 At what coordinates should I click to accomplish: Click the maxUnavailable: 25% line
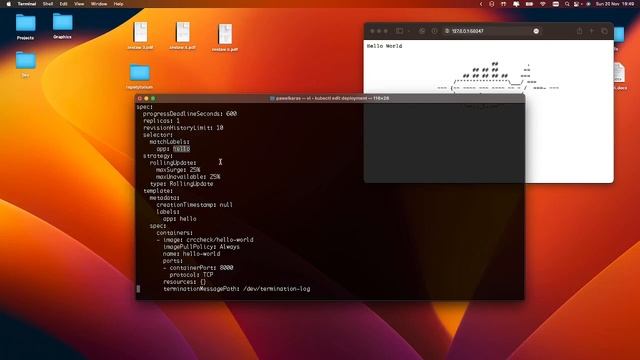pyautogui.click(x=188, y=177)
